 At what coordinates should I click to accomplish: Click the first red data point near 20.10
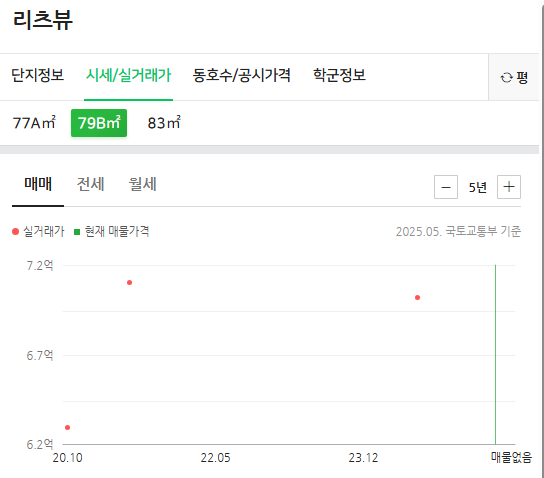tap(68, 427)
